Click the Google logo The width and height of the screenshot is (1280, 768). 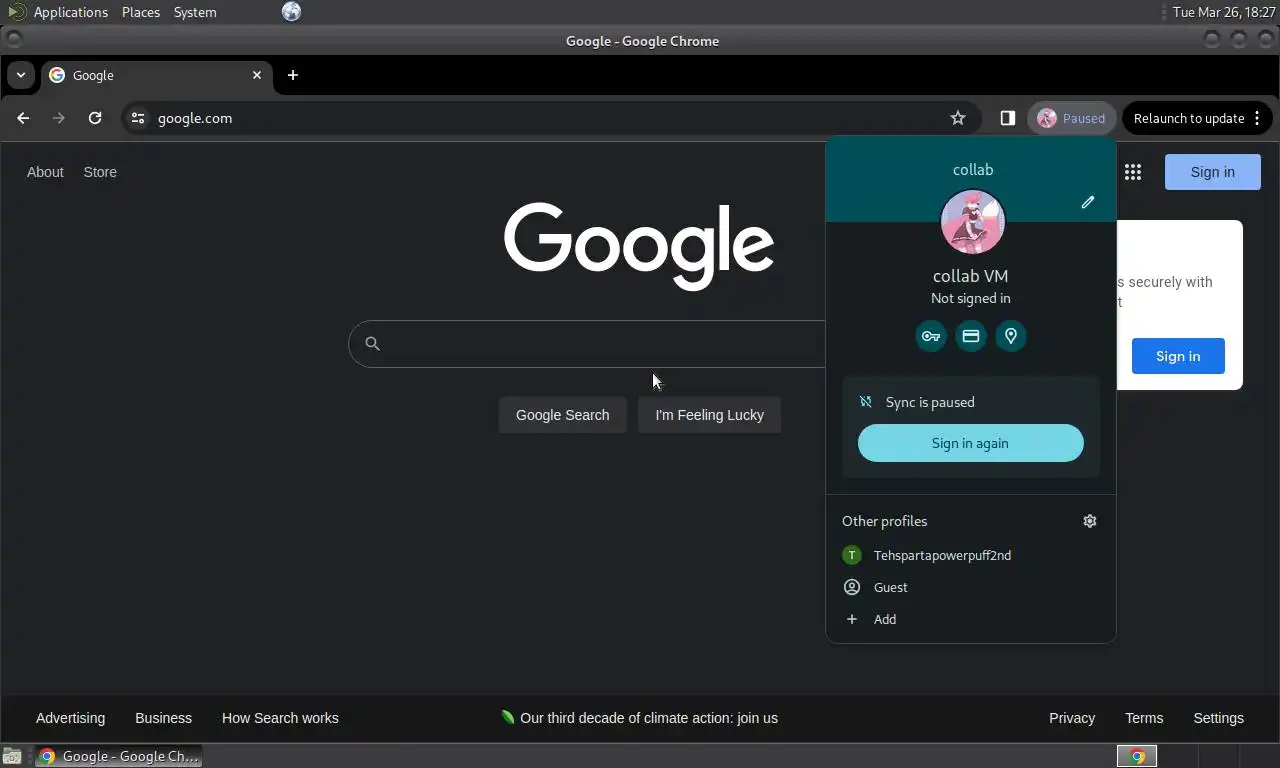point(639,246)
